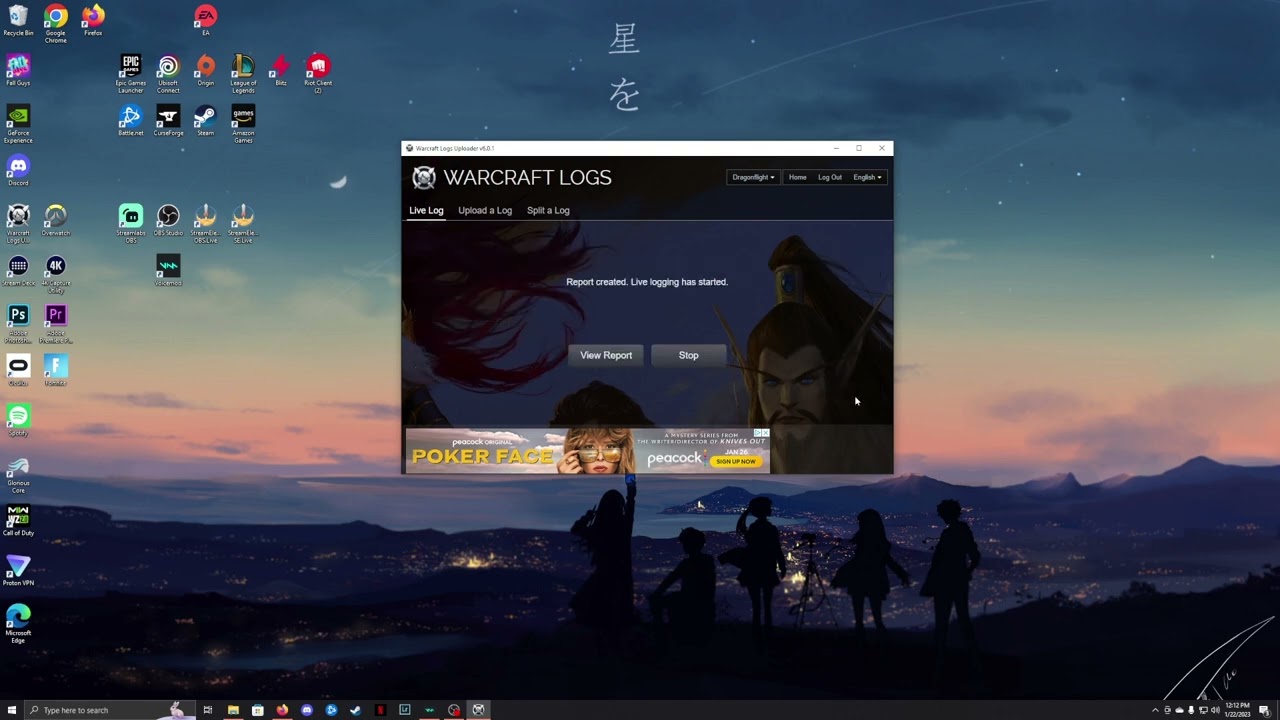
Task: Open Netflix from the taskbar
Action: click(380, 710)
